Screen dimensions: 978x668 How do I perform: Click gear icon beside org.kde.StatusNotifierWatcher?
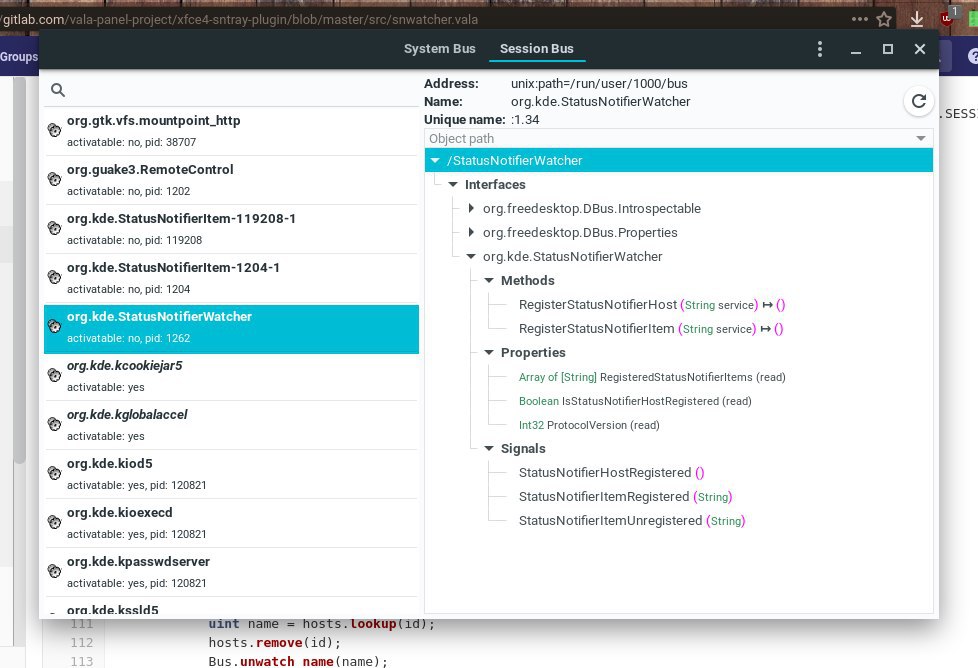pyautogui.click(x=55, y=326)
